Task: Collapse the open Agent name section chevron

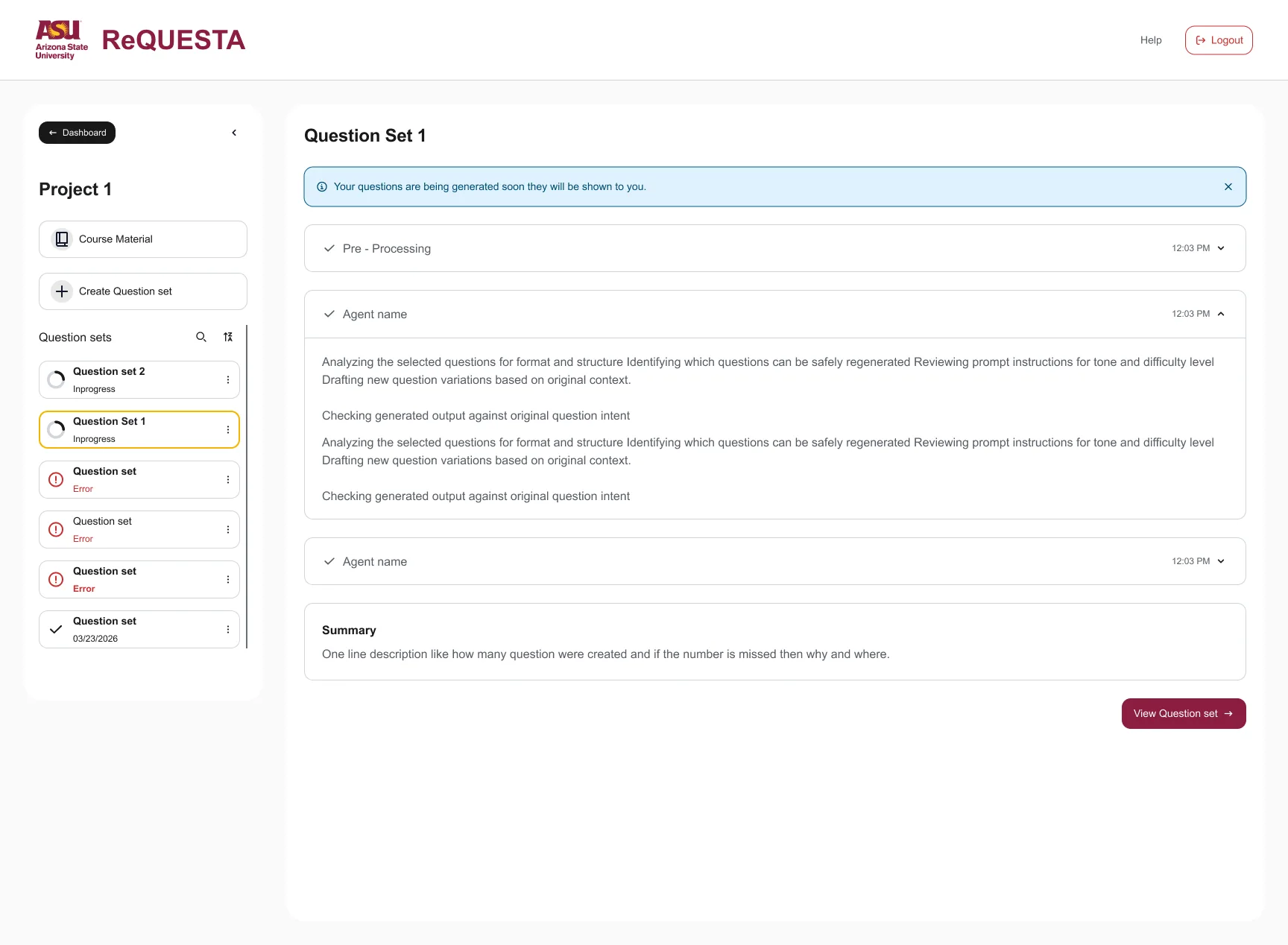Action: (x=1221, y=314)
